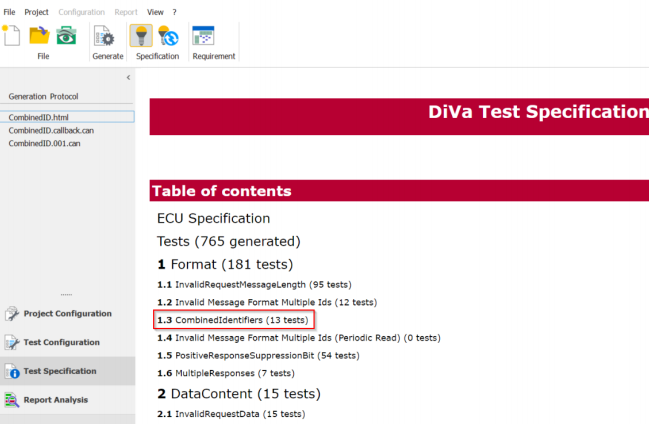
Task: Click the ECU Specification link
Action: coord(214,218)
